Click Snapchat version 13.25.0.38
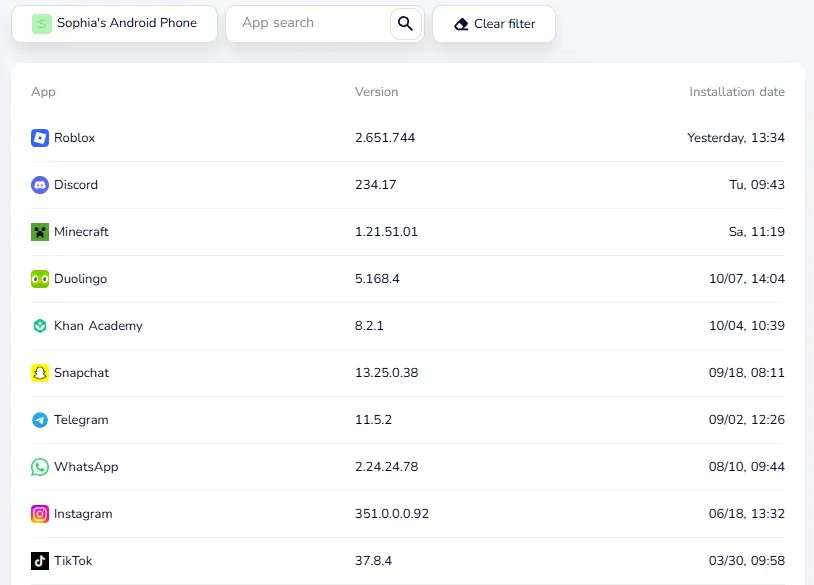Image resolution: width=814 pixels, height=585 pixels. [x=387, y=373]
